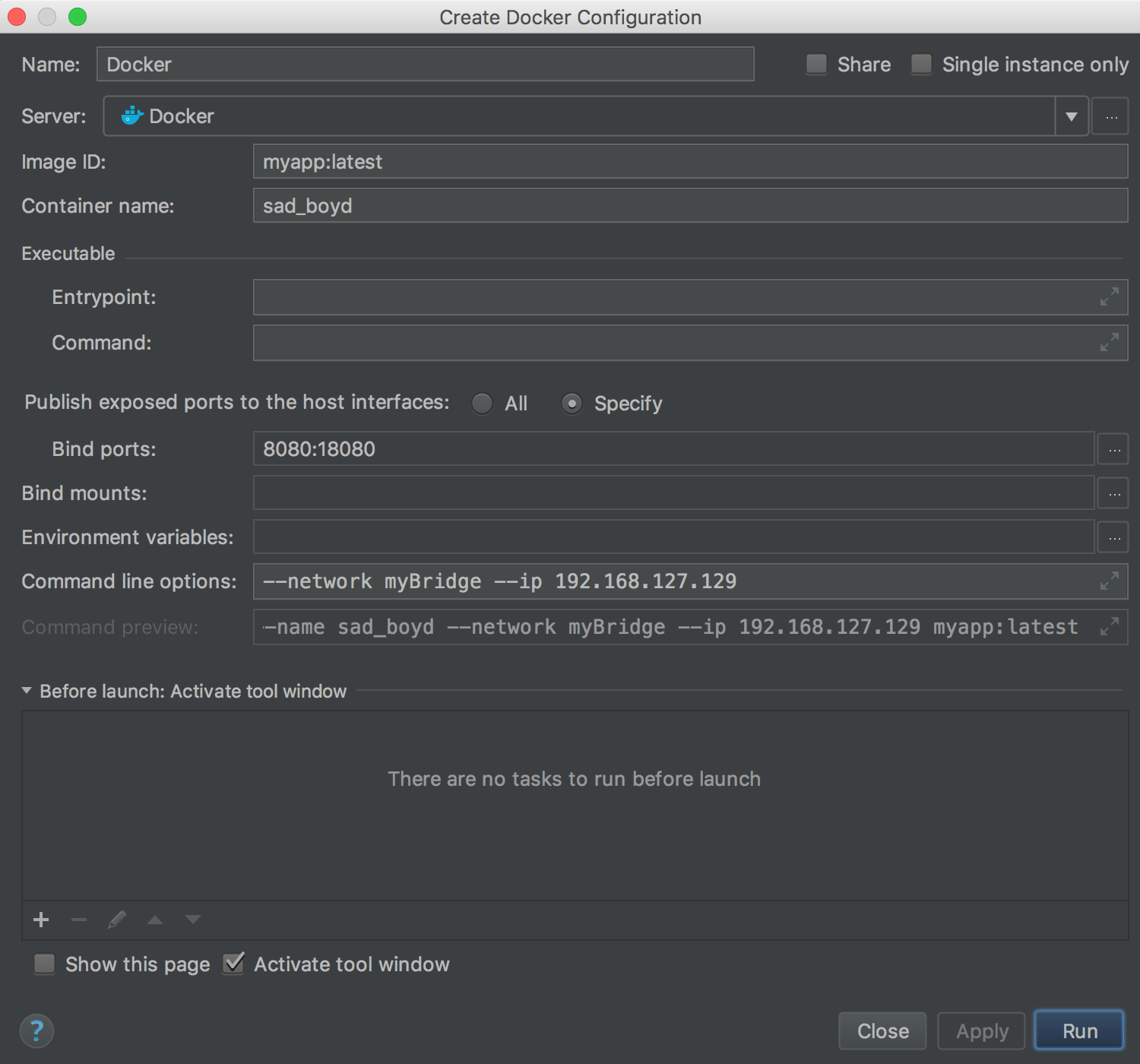Click the Bind ports field
The height and width of the screenshot is (1064, 1140).
coord(674,449)
